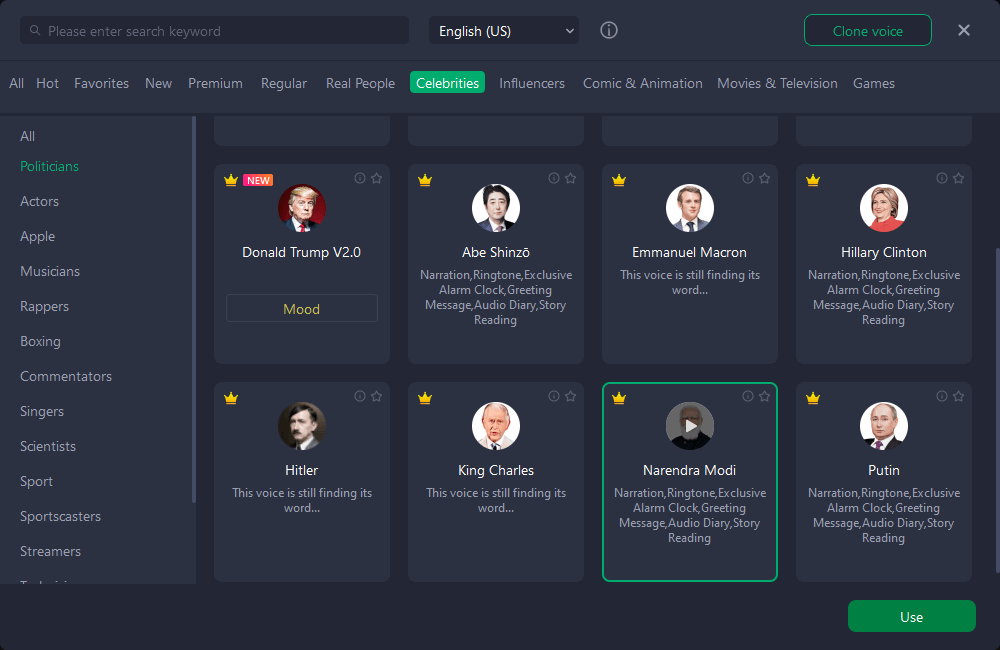Click the info icon on Abe Shinzō card
Screen dimensions: 1000x650
(x=554, y=178)
